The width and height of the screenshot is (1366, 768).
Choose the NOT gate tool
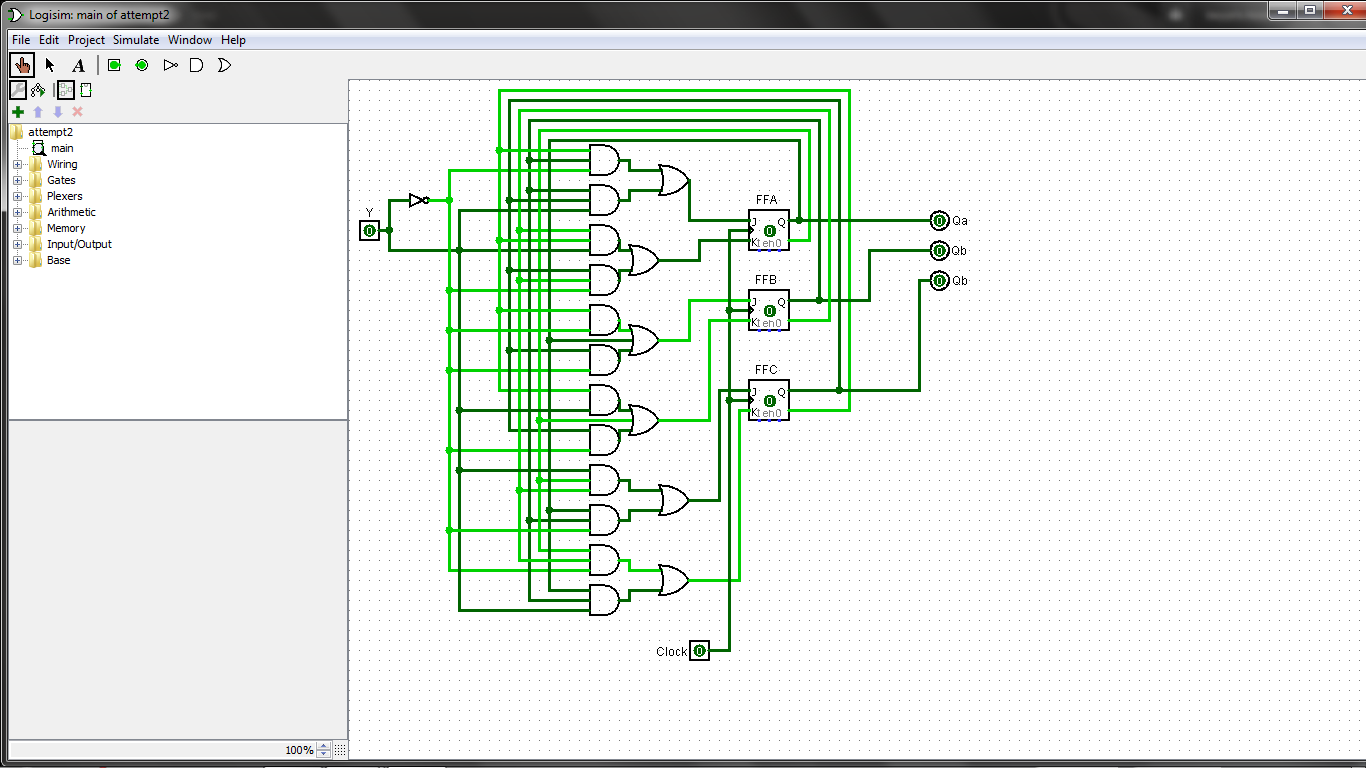pos(170,65)
